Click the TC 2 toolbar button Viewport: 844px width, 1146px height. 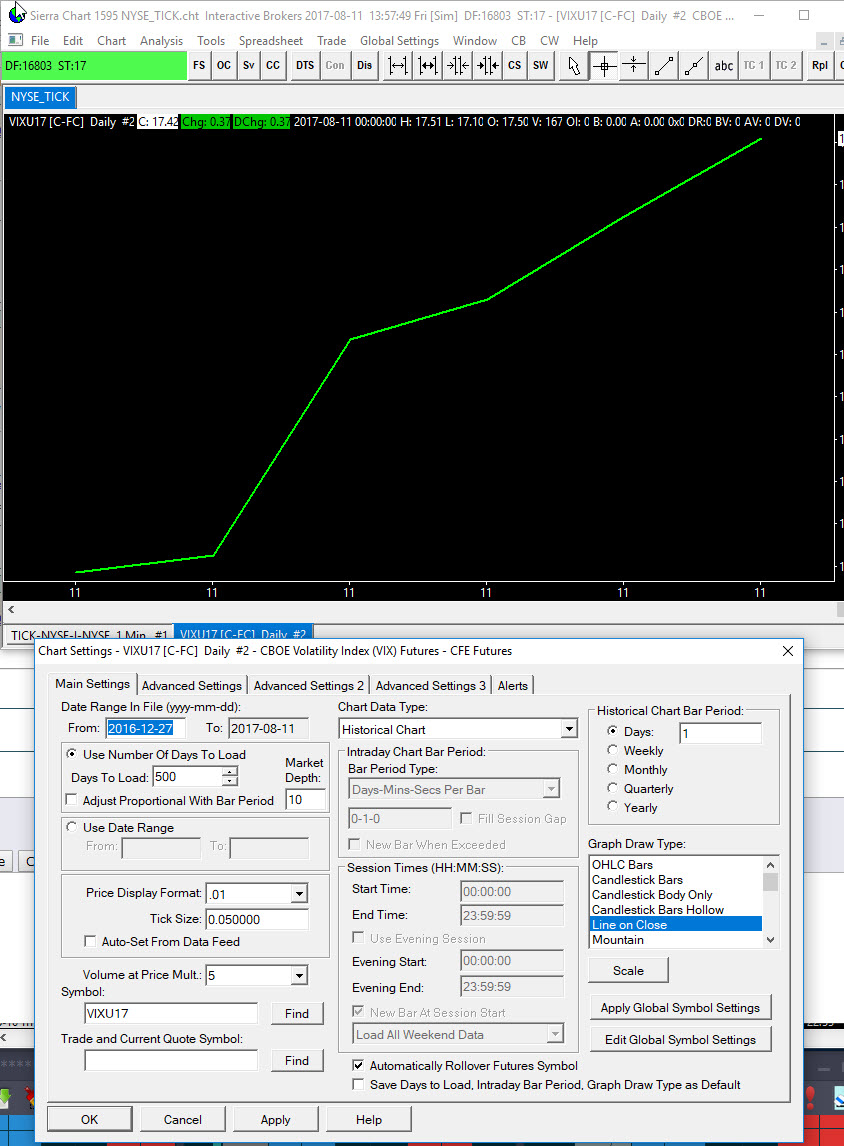786,66
